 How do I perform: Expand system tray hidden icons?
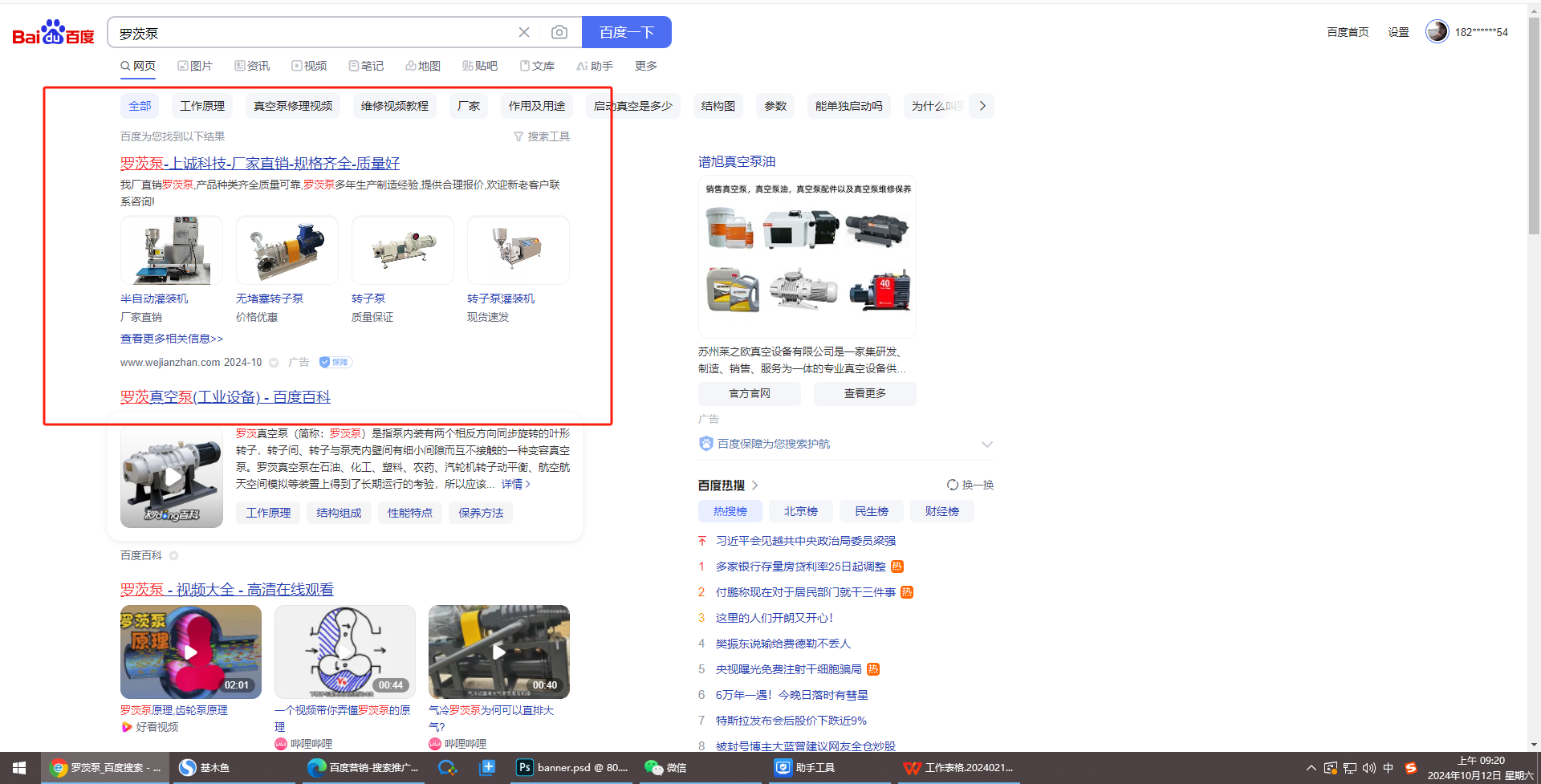(x=1311, y=768)
